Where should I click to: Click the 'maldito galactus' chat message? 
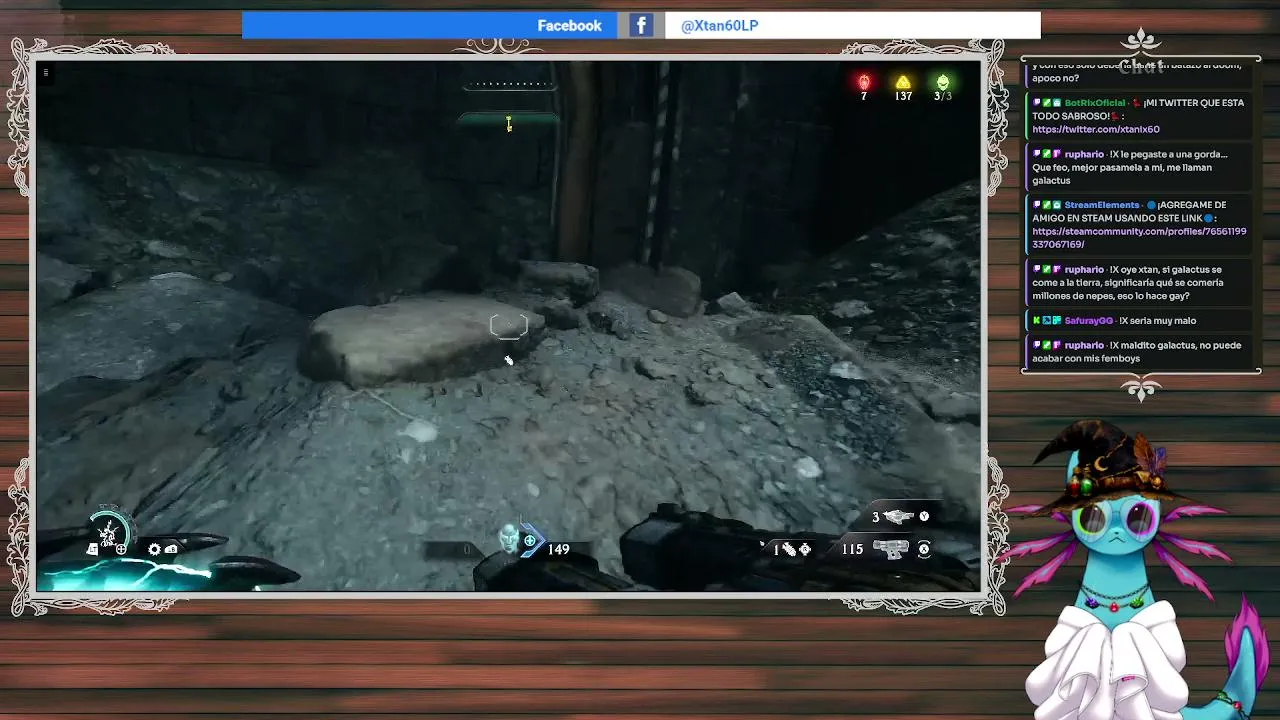coord(1136,352)
